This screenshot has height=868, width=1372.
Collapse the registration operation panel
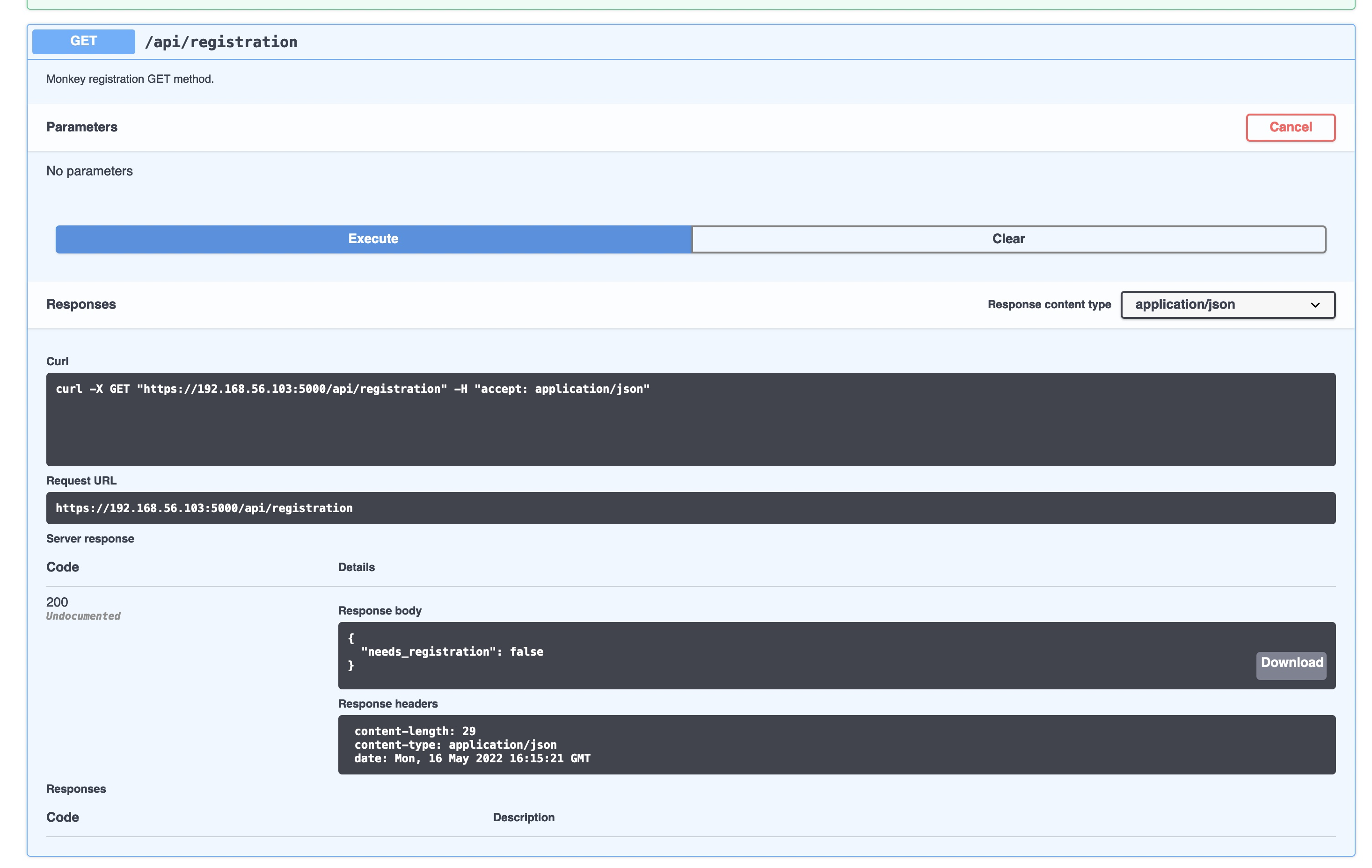click(684, 41)
